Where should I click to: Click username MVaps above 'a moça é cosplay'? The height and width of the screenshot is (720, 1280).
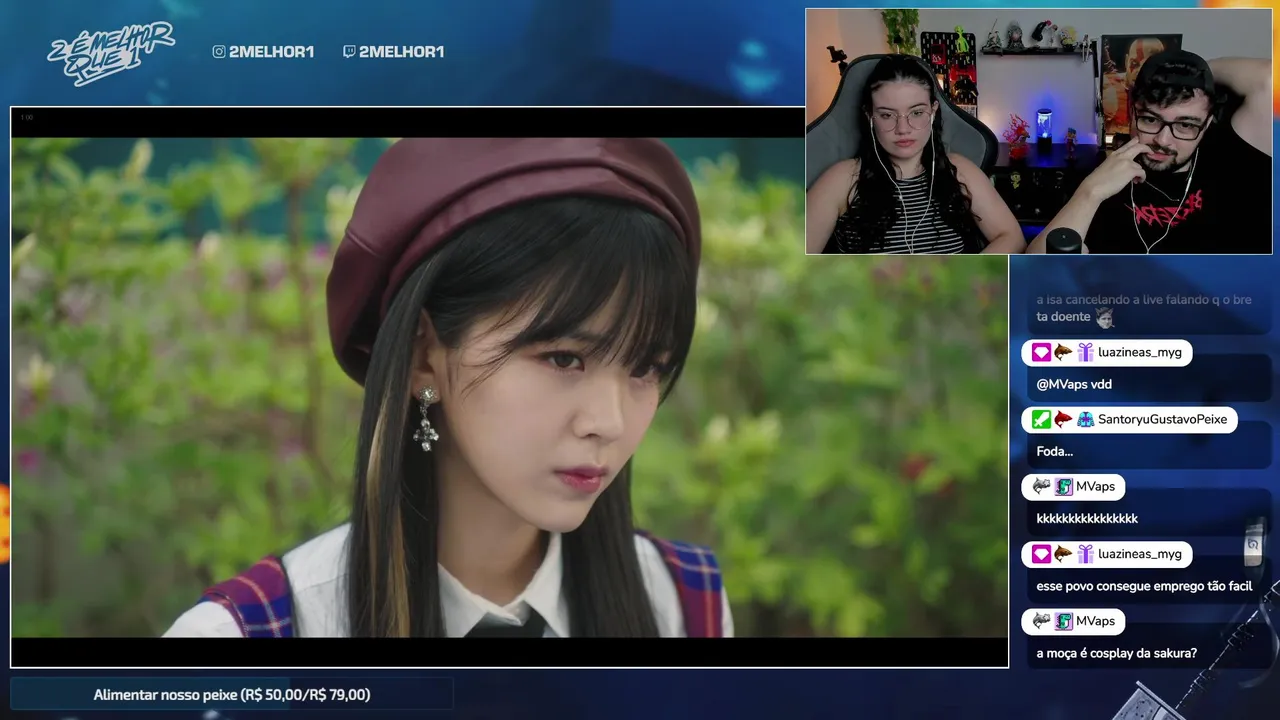pos(1095,621)
